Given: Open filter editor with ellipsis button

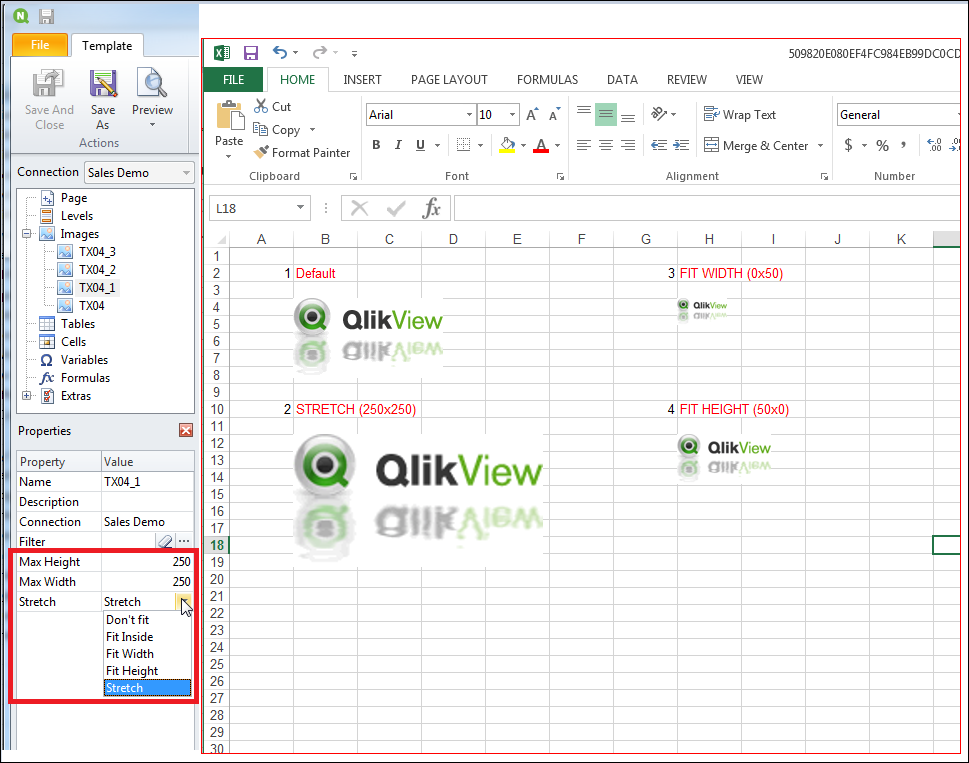Looking at the screenshot, I should 184,541.
